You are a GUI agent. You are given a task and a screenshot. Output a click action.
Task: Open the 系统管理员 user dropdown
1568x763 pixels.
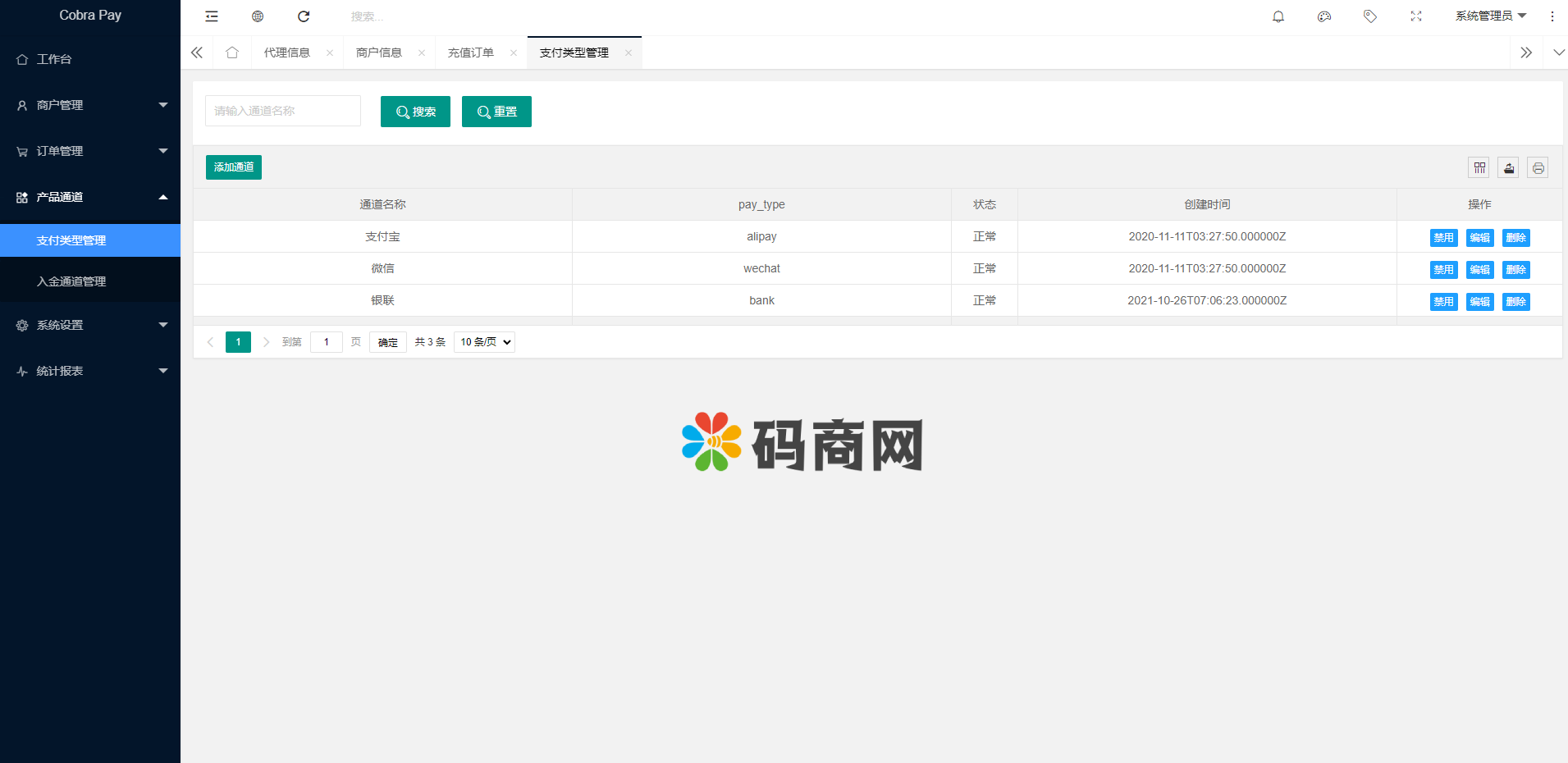tap(1490, 16)
